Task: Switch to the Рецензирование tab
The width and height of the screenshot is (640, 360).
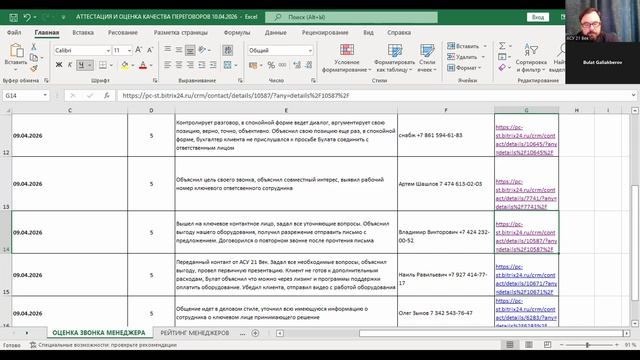Action: 325,32
